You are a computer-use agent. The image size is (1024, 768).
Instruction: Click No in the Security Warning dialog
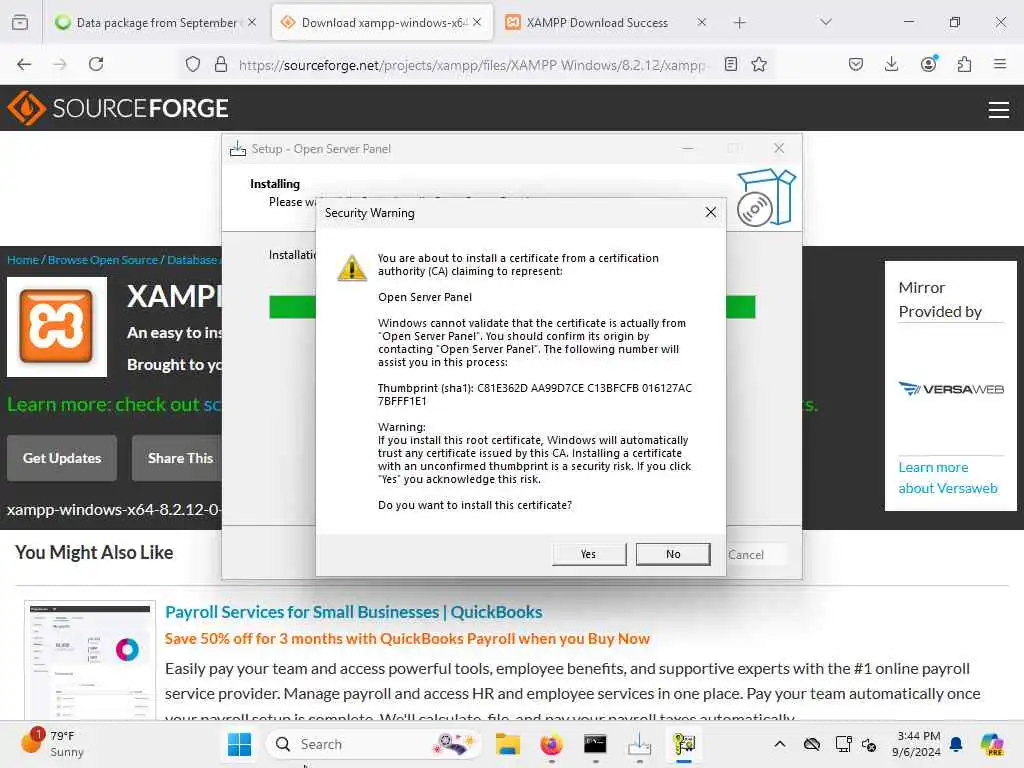[x=673, y=554]
